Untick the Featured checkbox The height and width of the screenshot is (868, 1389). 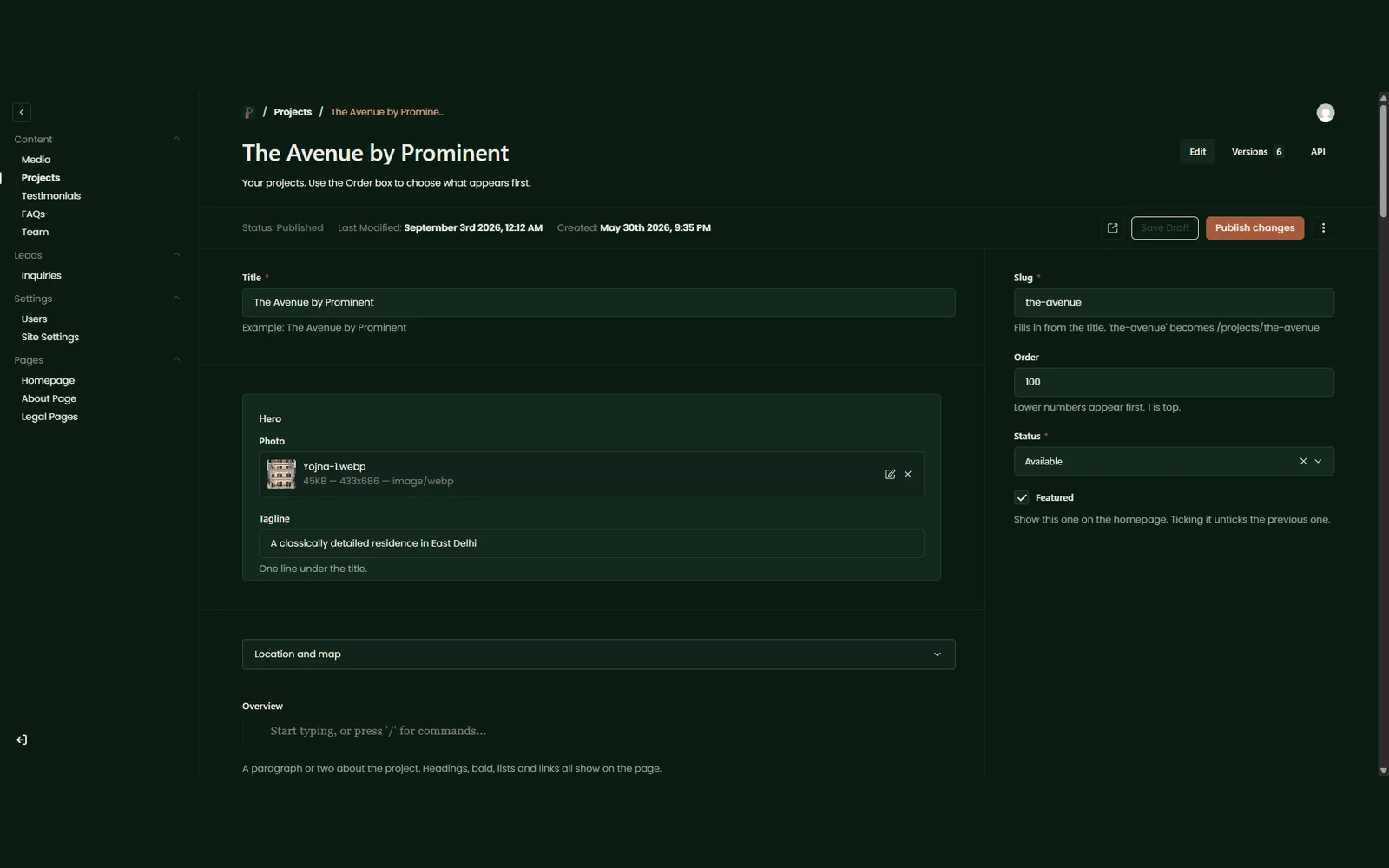1022,497
